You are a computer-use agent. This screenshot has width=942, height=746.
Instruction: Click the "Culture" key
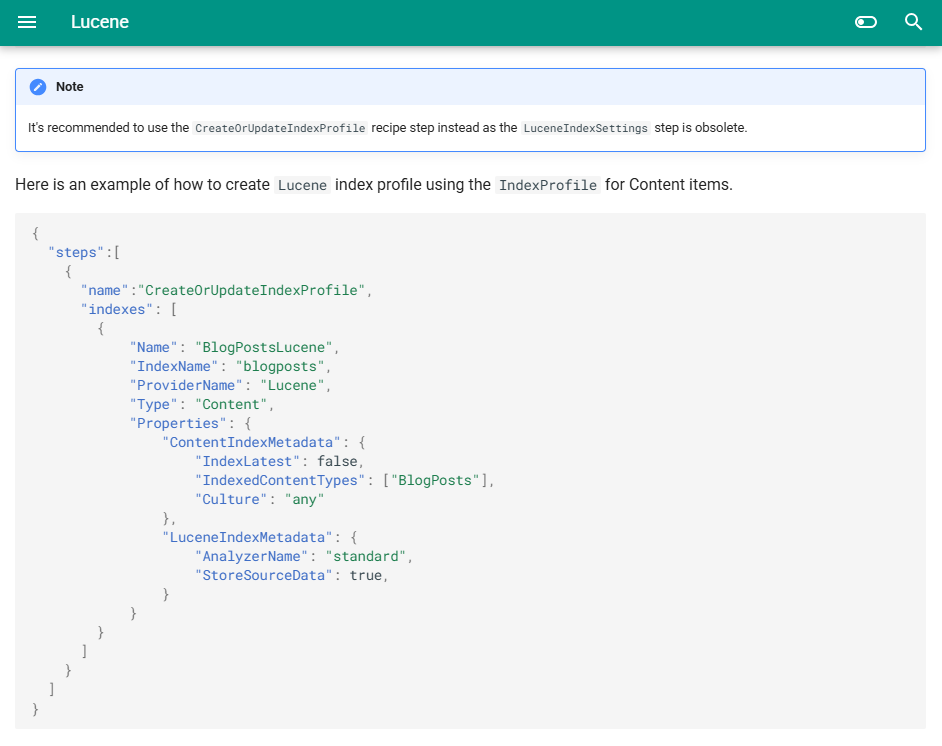coord(231,500)
